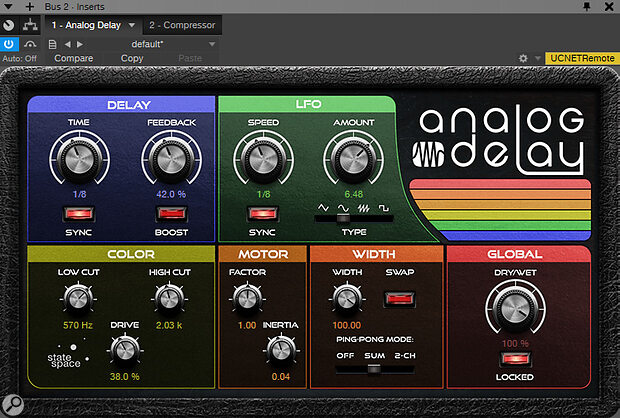Go to the previous preset arrow
The width and height of the screenshot is (620, 418).
coord(68,44)
